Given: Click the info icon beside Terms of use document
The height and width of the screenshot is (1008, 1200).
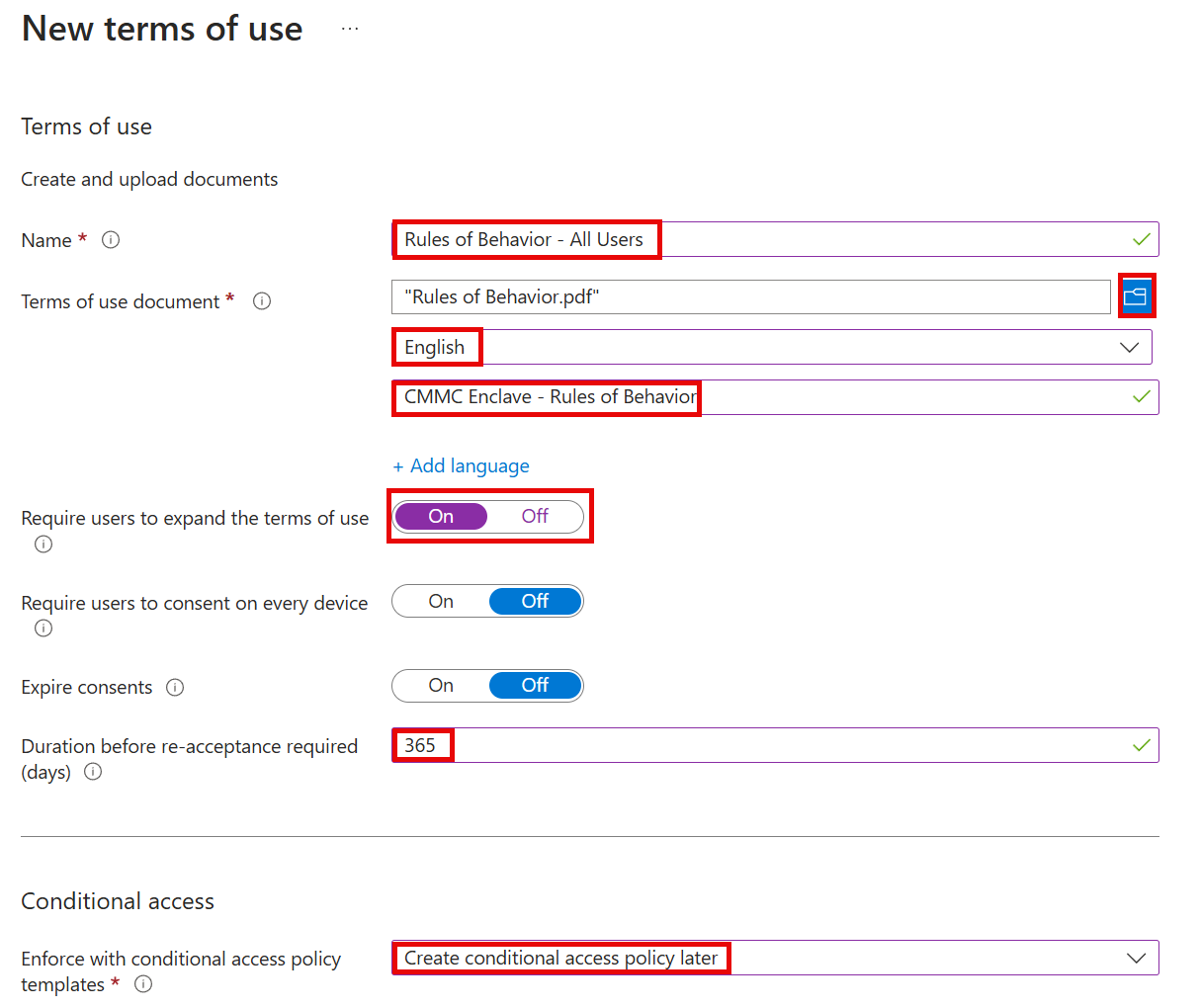Looking at the screenshot, I should point(261,300).
